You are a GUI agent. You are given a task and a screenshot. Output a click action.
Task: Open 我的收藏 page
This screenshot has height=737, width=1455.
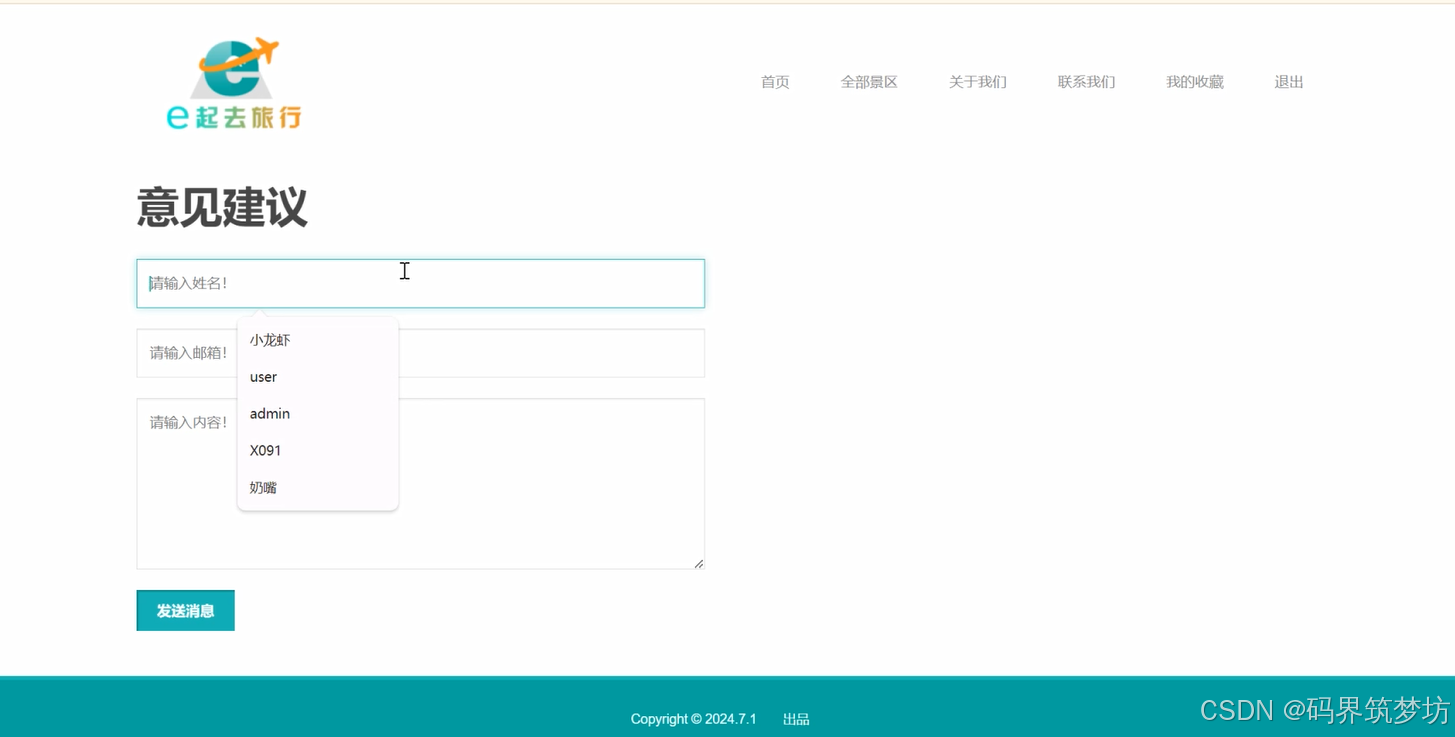[1195, 82]
